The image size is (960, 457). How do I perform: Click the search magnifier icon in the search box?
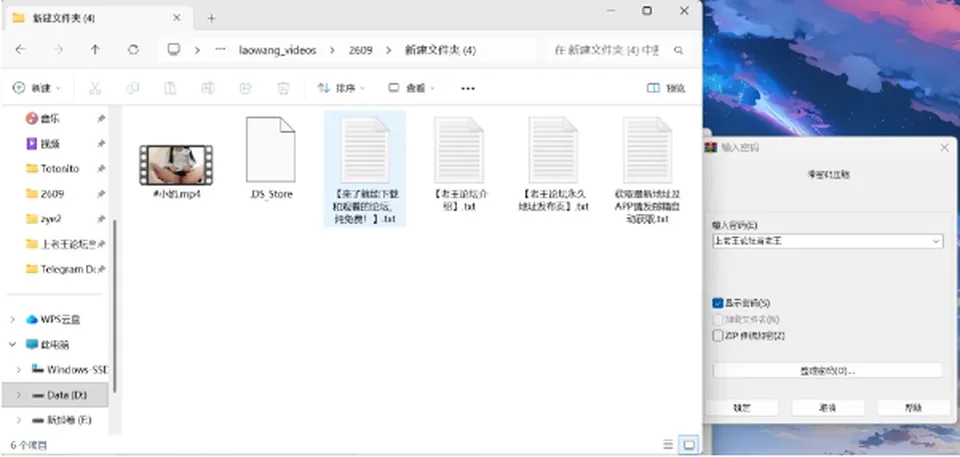click(x=678, y=50)
